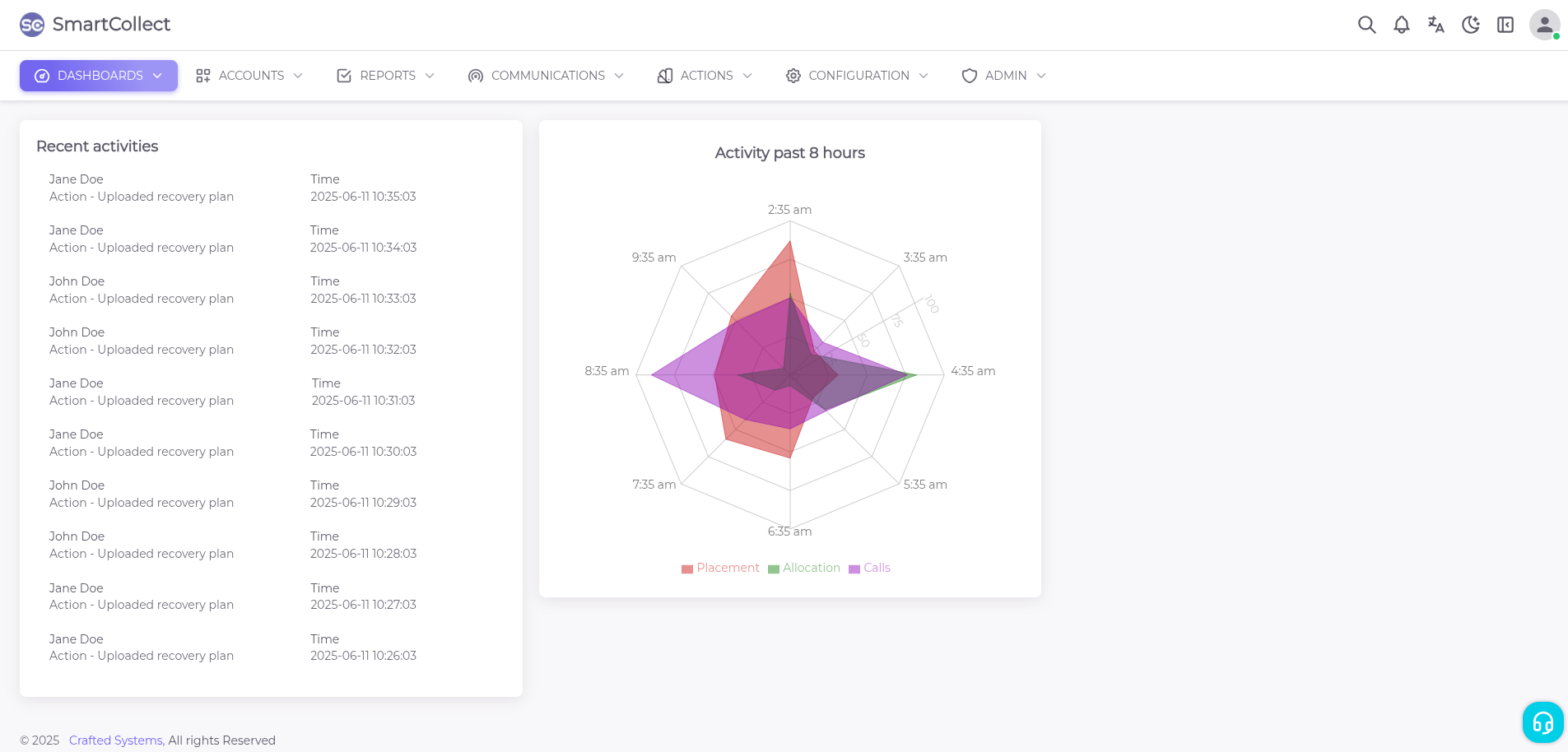
Task: Open the Admin menu
Action: click(1004, 76)
